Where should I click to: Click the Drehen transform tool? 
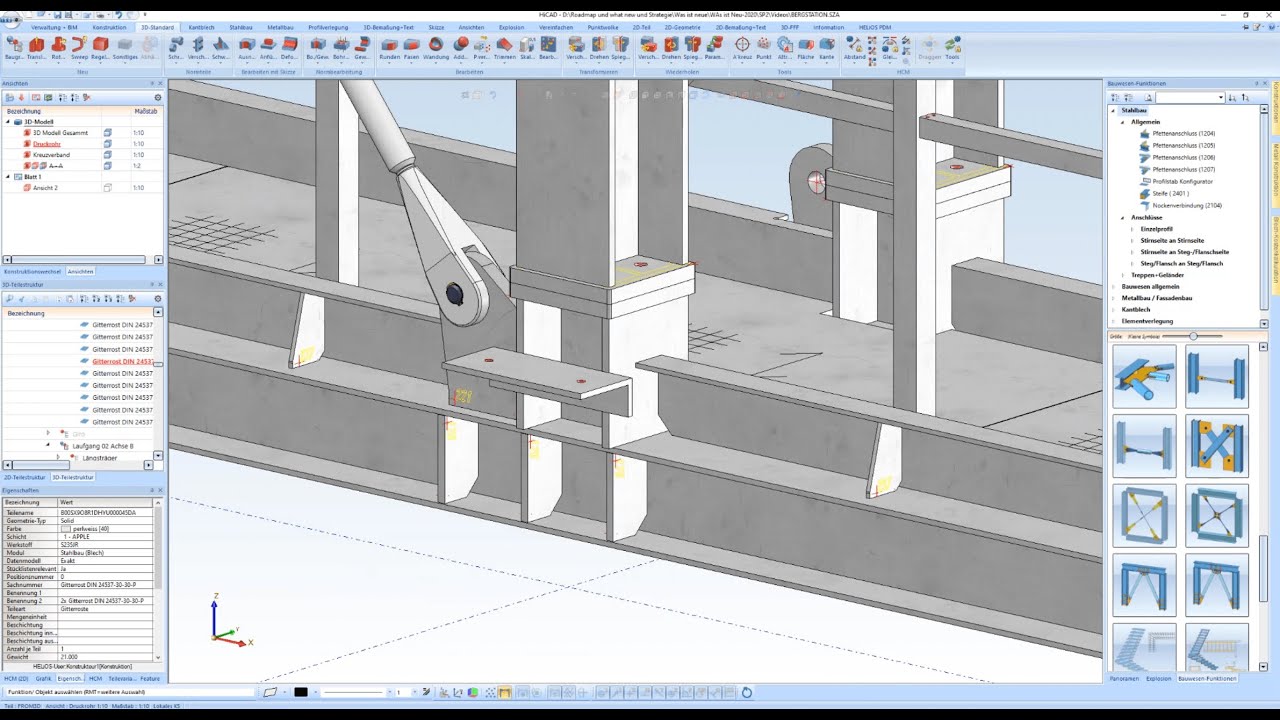click(x=598, y=48)
